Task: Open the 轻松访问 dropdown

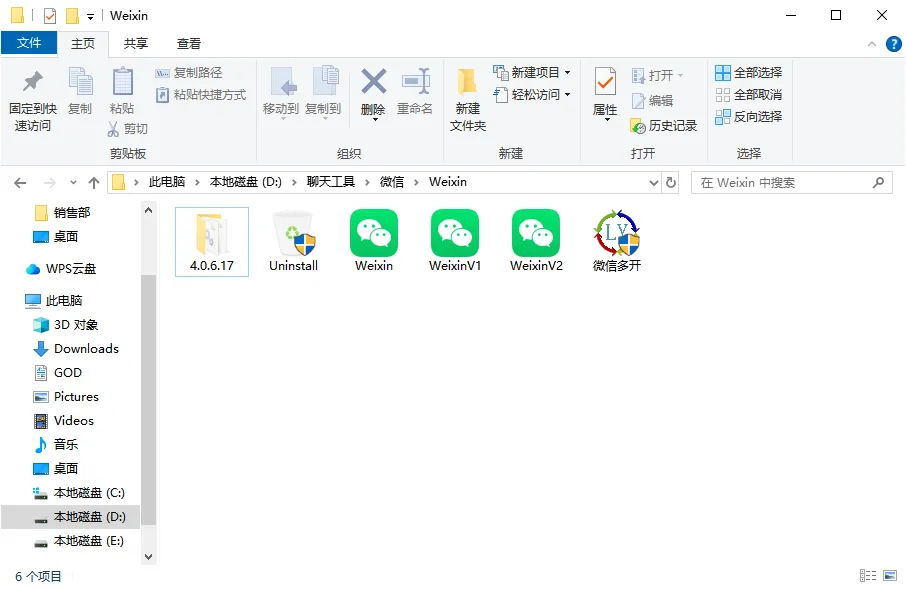Action: [532, 95]
